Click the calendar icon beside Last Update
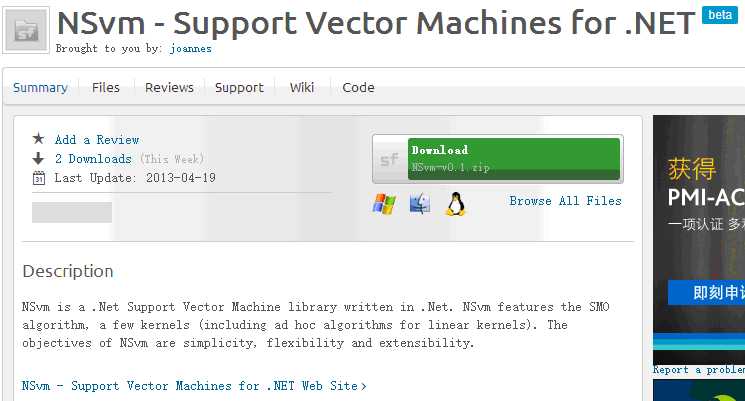The height and width of the screenshot is (401, 745). [38, 178]
